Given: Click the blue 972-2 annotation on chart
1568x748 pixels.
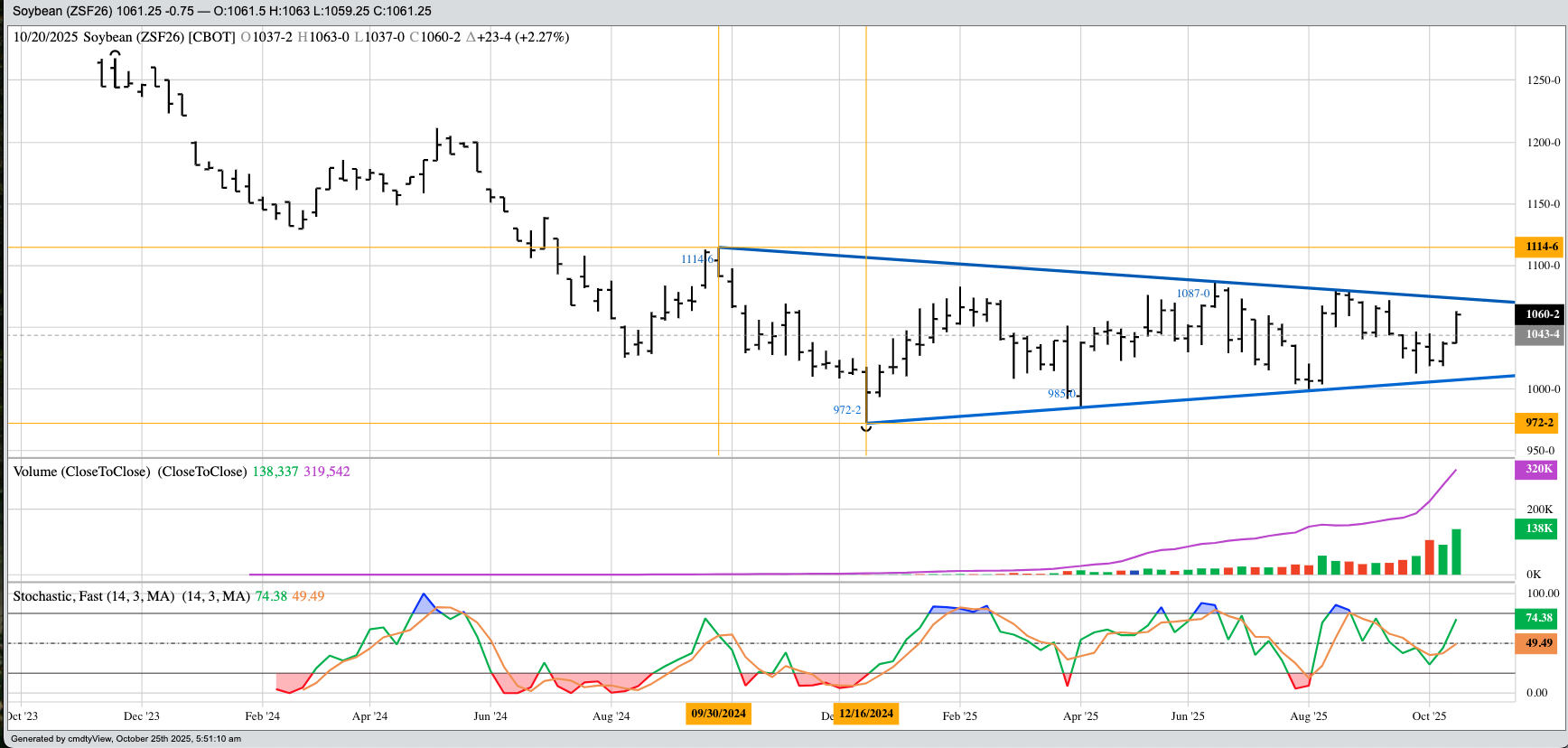Looking at the screenshot, I should click(846, 410).
